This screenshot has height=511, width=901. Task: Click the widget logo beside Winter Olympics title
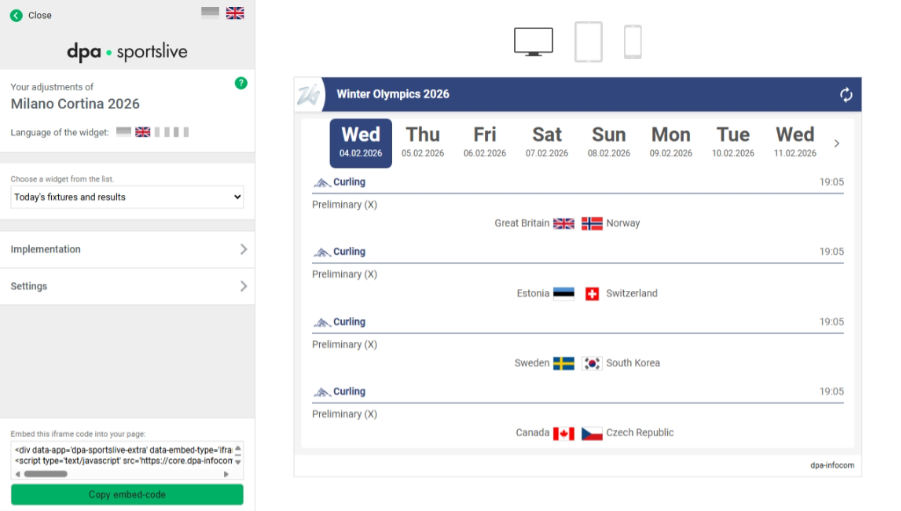[x=309, y=95]
